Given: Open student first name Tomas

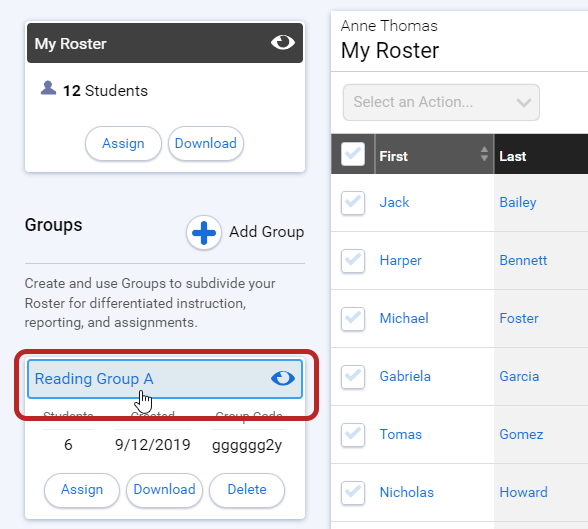Looking at the screenshot, I should pyautogui.click(x=400, y=435).
